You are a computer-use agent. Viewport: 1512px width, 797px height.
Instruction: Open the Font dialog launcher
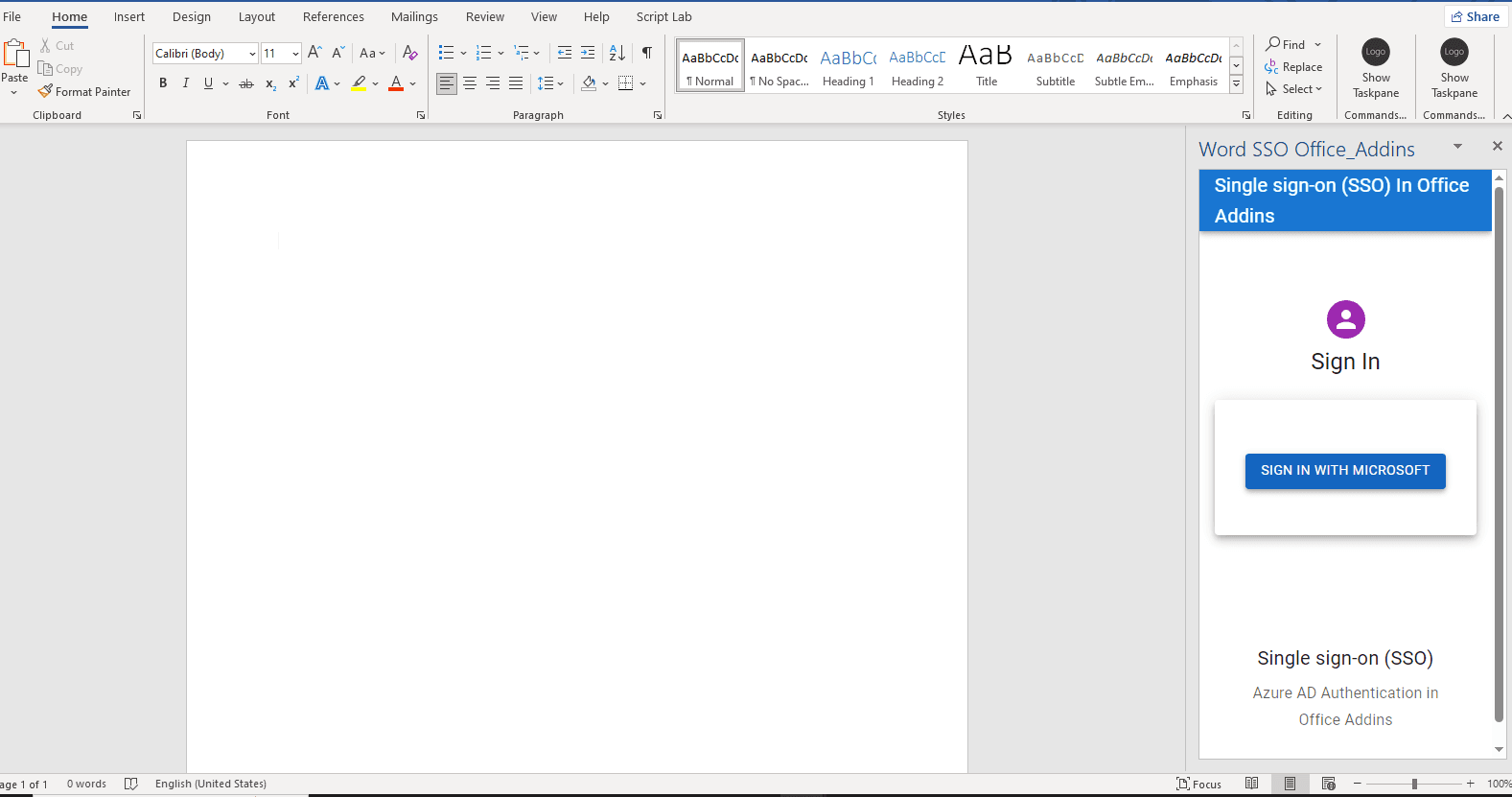pos(421,115)
